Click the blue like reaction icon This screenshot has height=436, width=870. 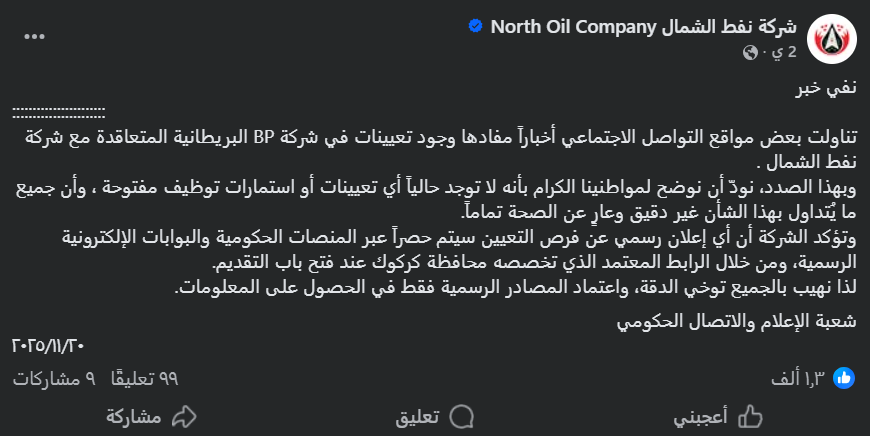(x=843, y=378)
